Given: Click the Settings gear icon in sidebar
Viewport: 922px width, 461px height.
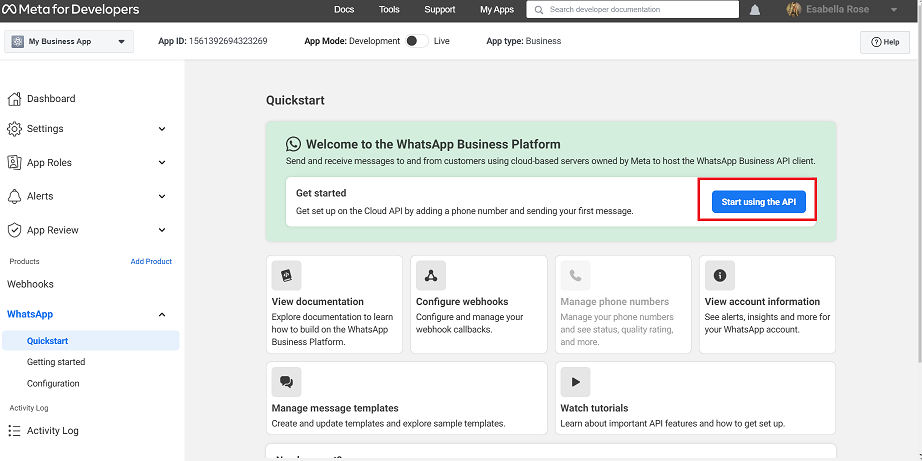Looking at the screenshot, I should [14, 129].
